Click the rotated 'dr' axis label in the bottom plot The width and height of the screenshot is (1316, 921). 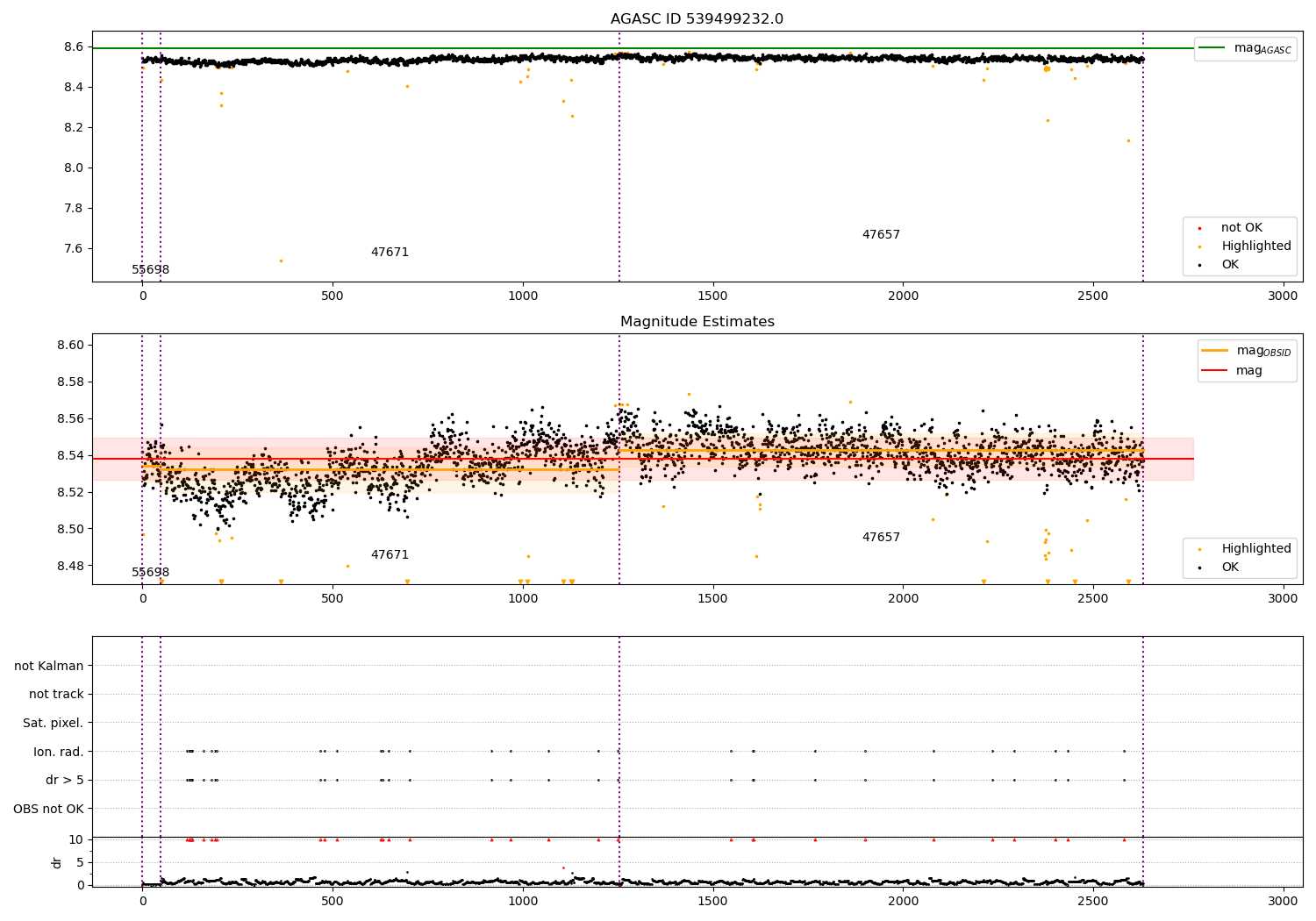(57, 863)
